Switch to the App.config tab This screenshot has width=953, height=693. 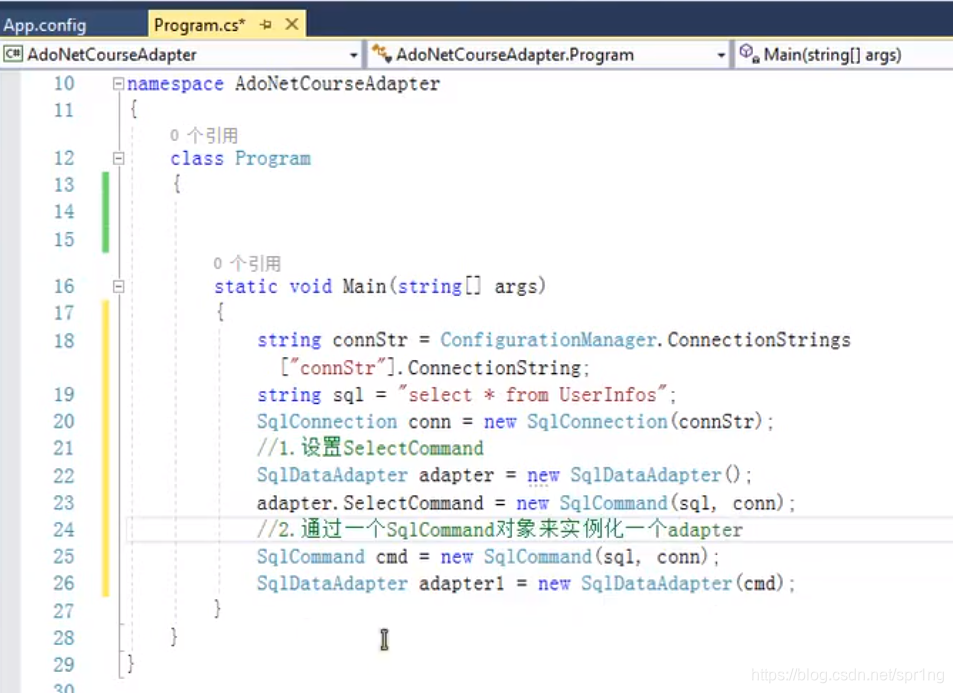click(x=45, y=25)
